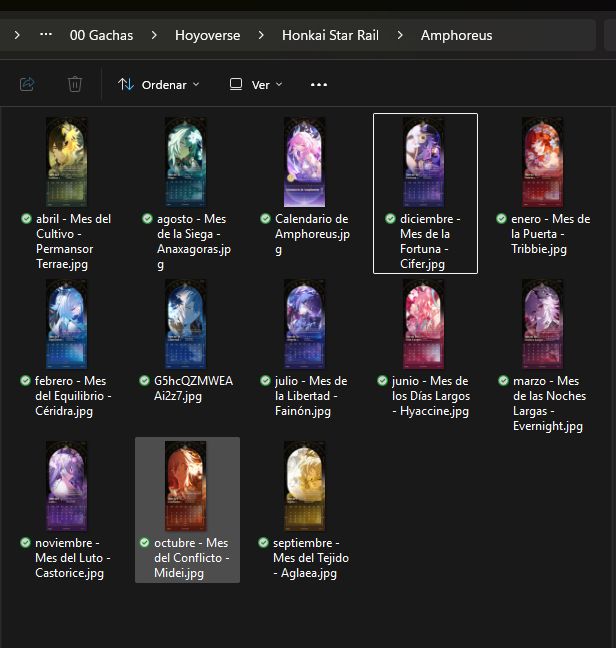Screen dimensions: 616x648
Task: Click the sync status icon of septiembre file
Action: (x=263, y=542)
